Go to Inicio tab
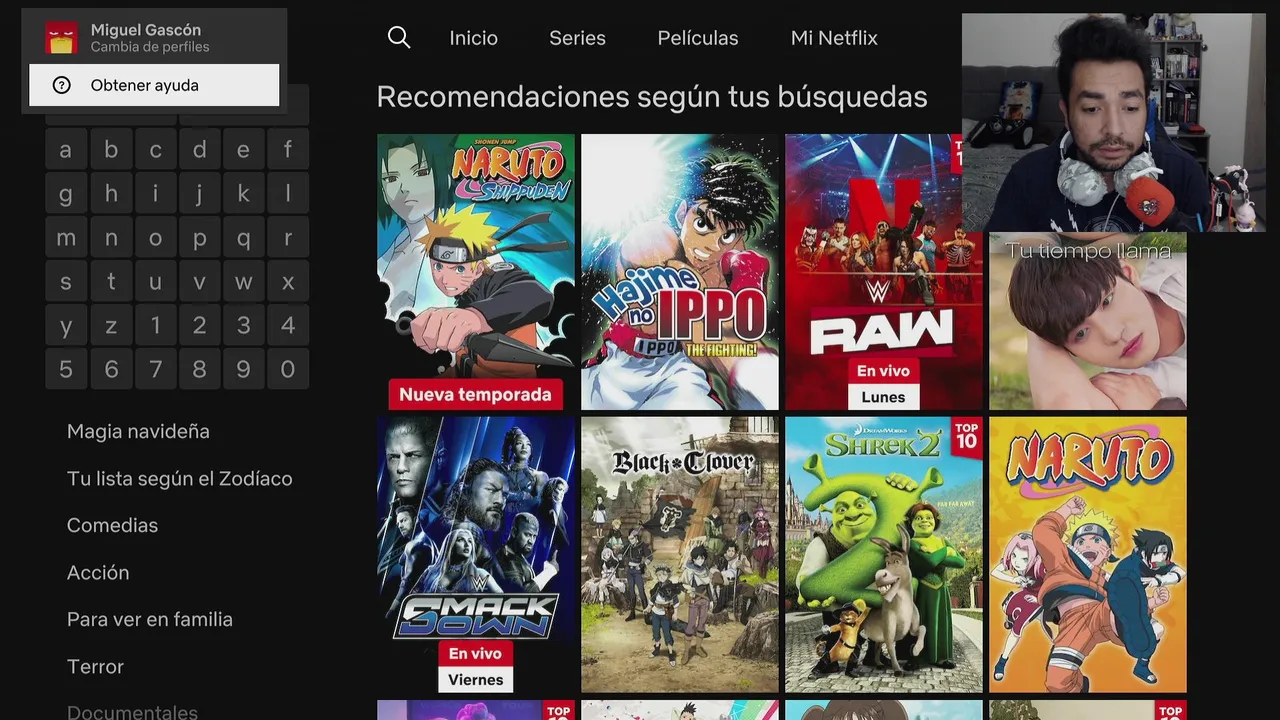1280x720 pixels. (473, 38)
